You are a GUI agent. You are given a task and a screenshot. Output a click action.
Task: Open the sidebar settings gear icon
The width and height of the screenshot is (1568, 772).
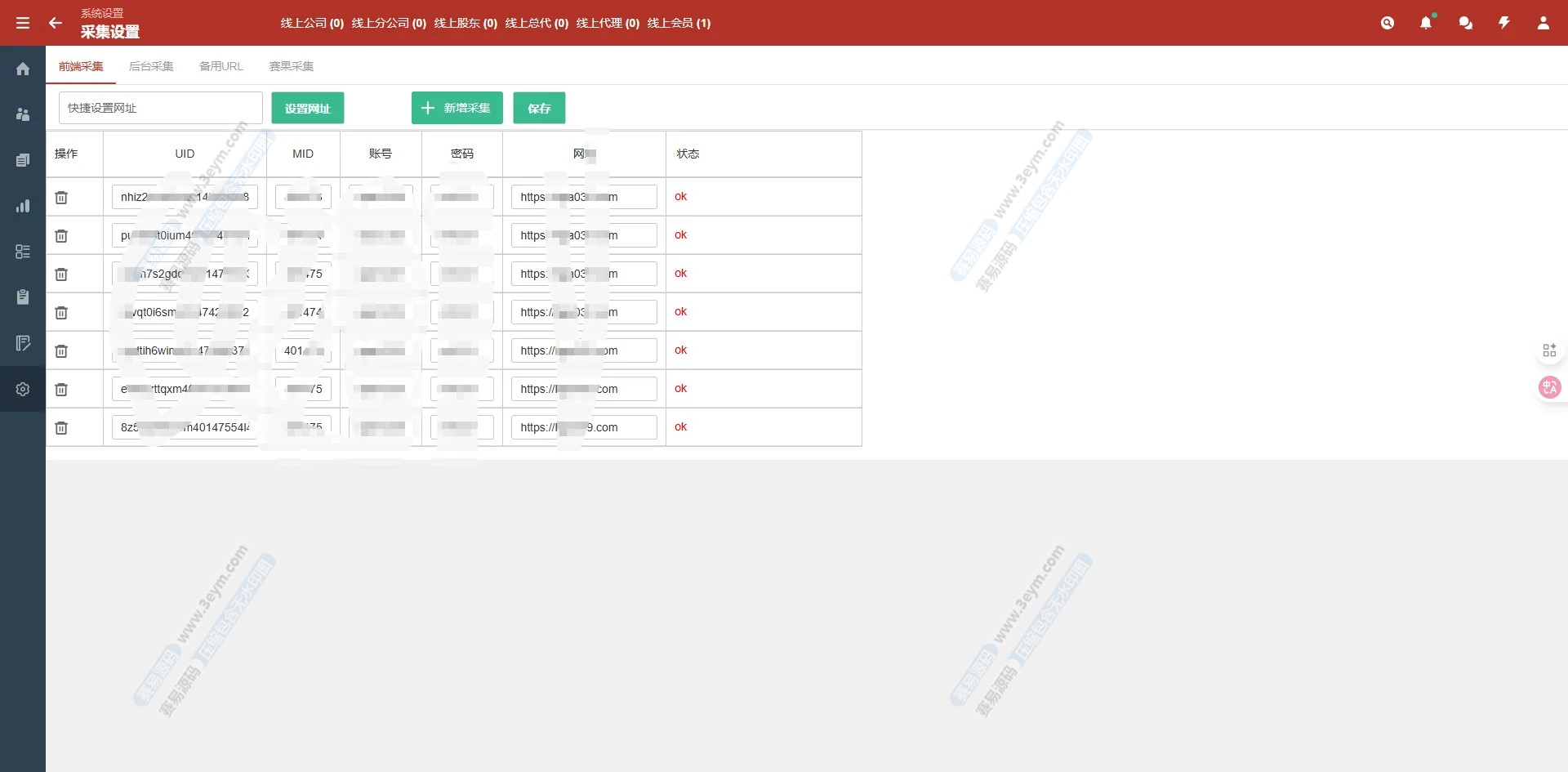tap(23, 389)
